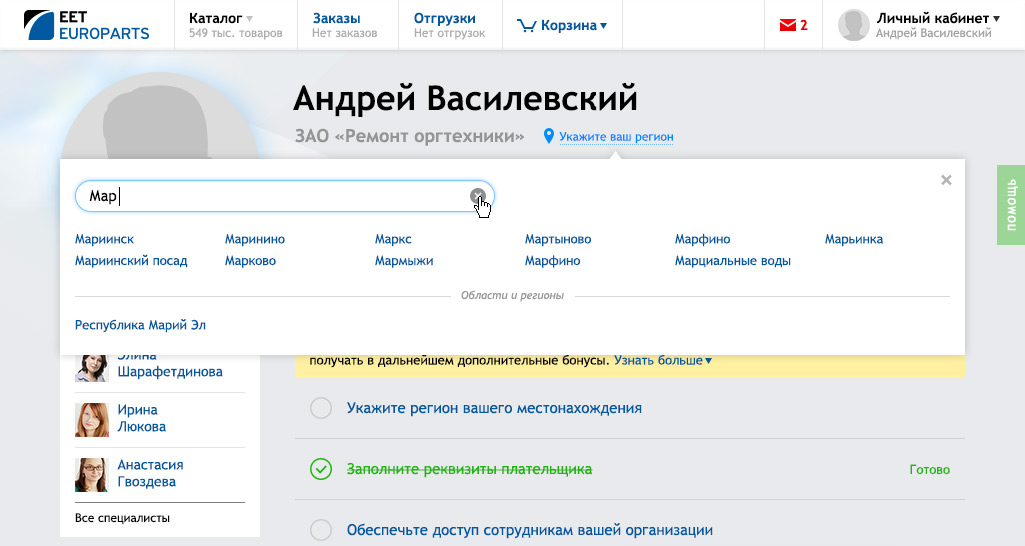Open the Заказы menu item
The width and height of the screenshot is (1025, 546).
[336, 18]
